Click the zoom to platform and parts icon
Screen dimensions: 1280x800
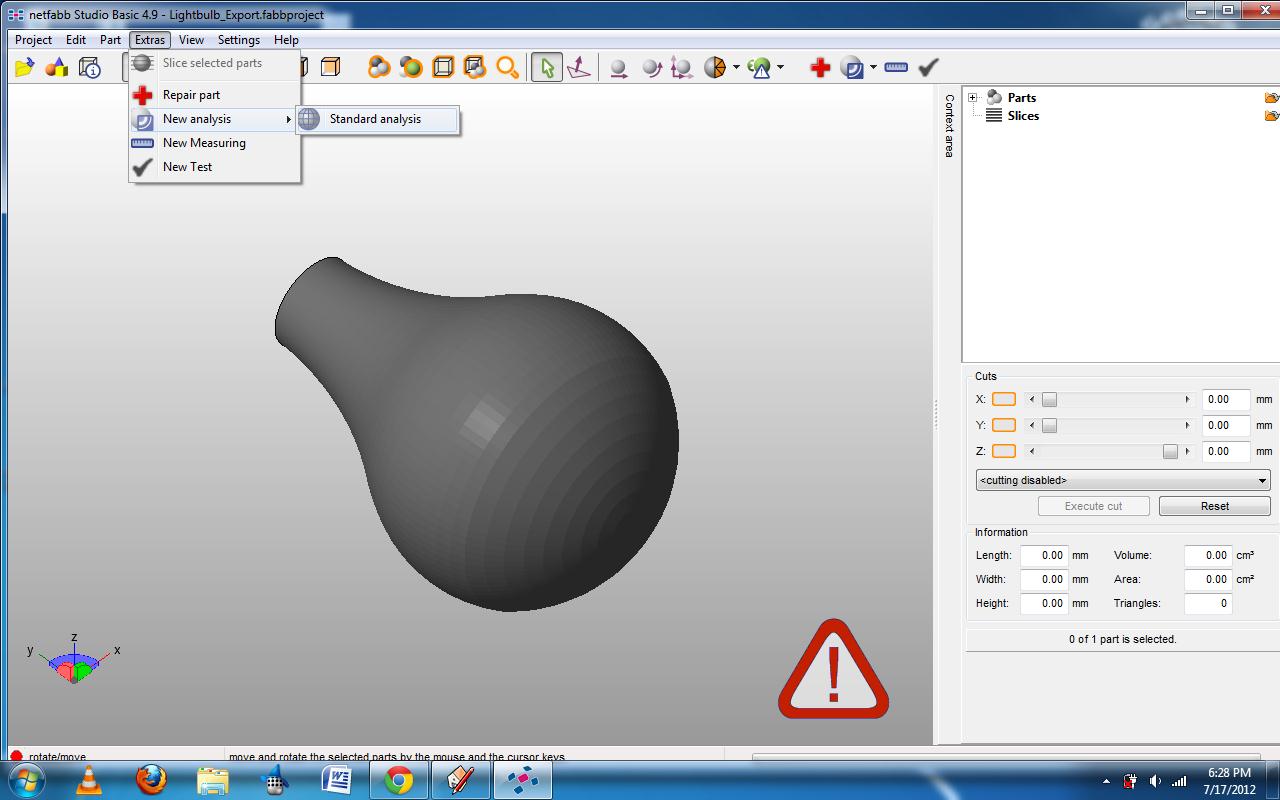tap(475, 67)
